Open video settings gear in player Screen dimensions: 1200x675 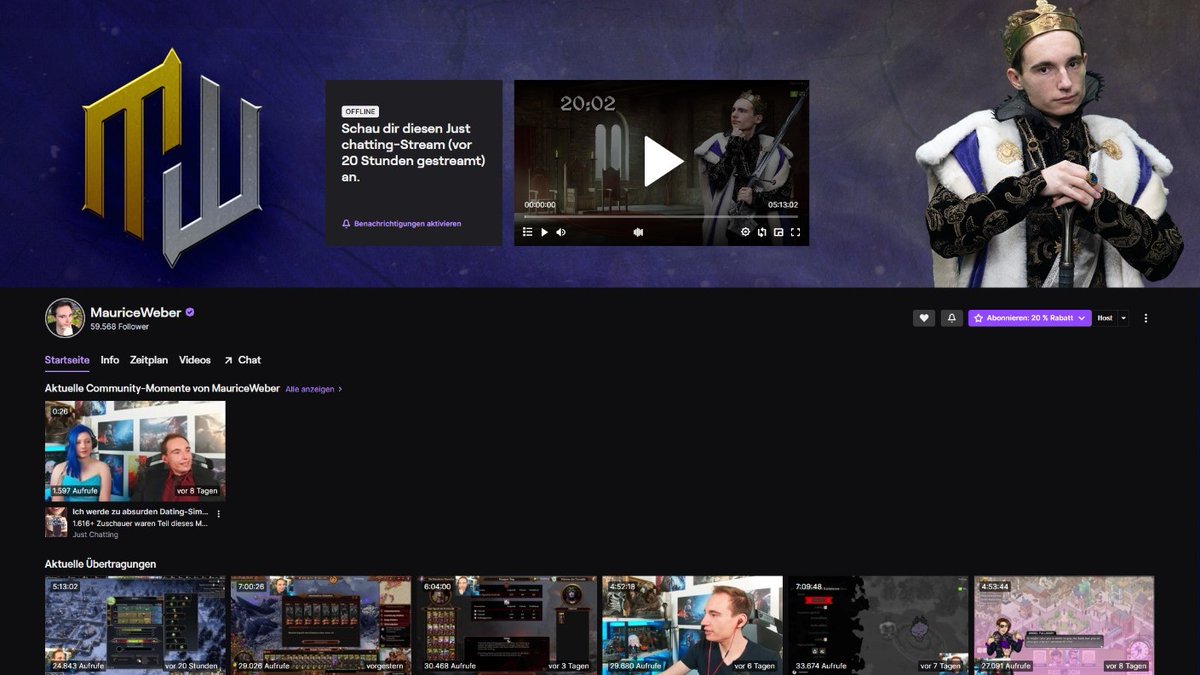[x=745, y=232]
